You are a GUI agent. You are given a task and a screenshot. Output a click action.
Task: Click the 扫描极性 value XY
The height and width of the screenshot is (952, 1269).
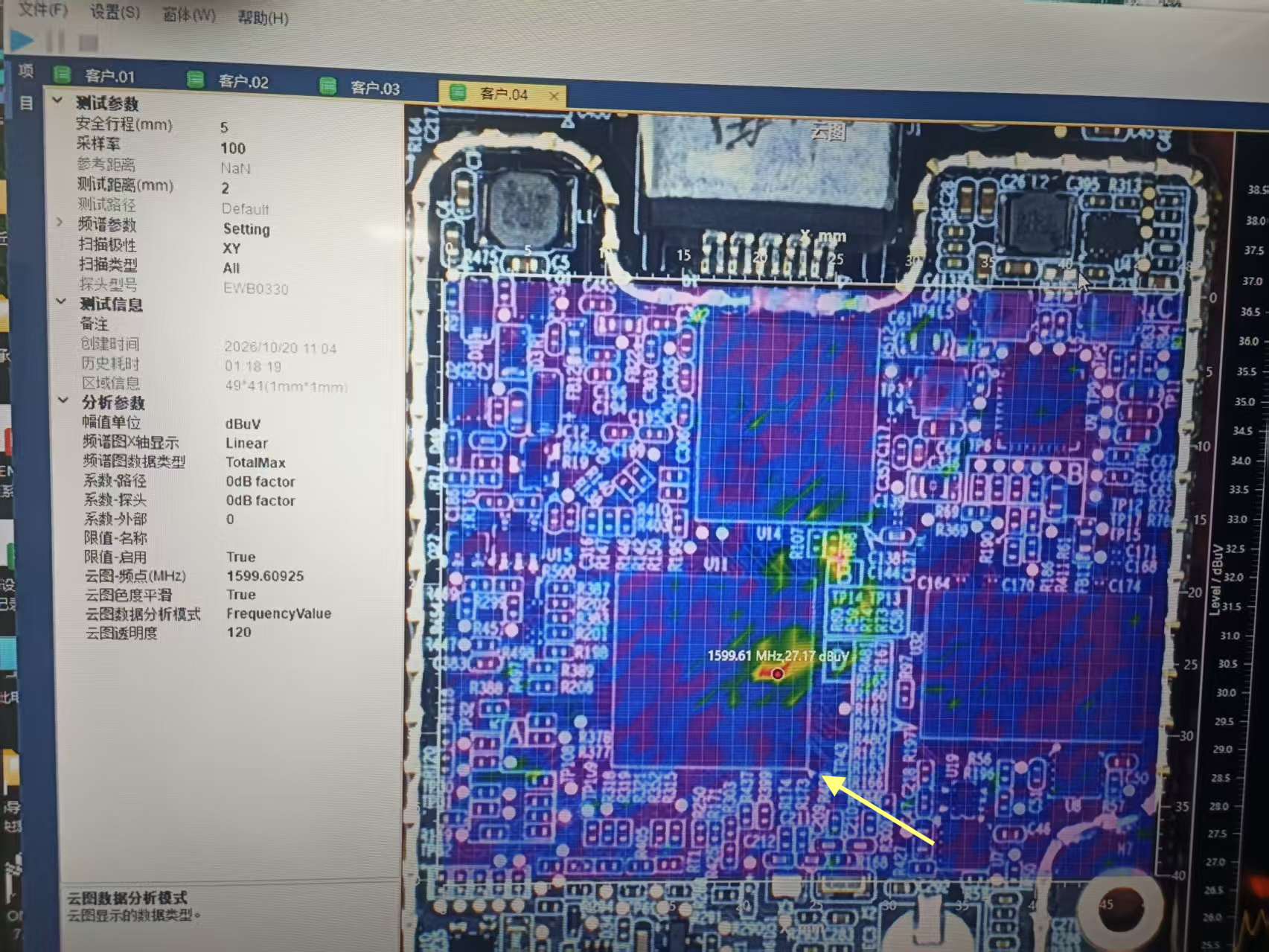click(231, 249)
